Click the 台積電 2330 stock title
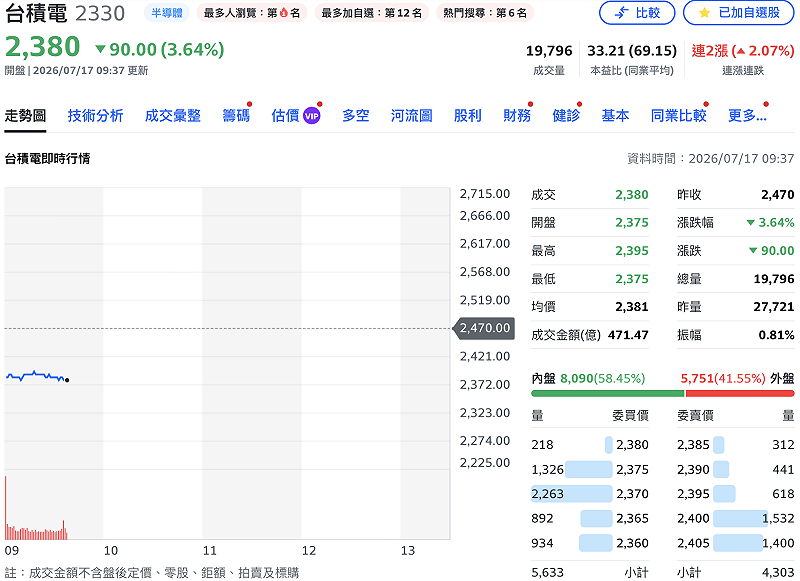Screen dimensions: 800x581 (64, 13)
